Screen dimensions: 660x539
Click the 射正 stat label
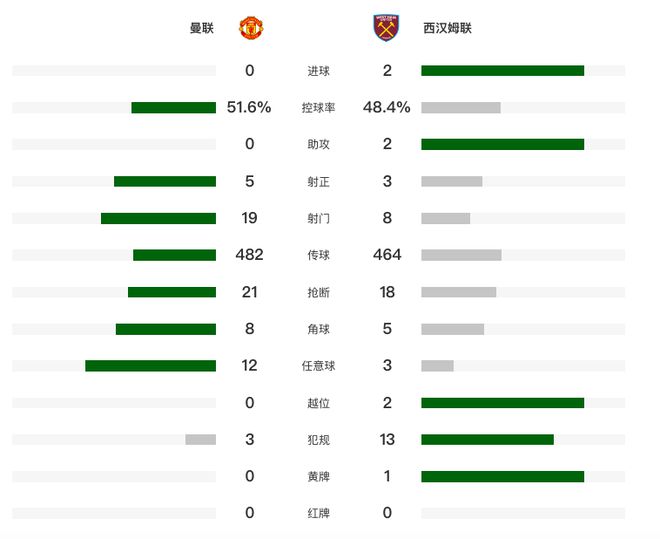(318, 182)
